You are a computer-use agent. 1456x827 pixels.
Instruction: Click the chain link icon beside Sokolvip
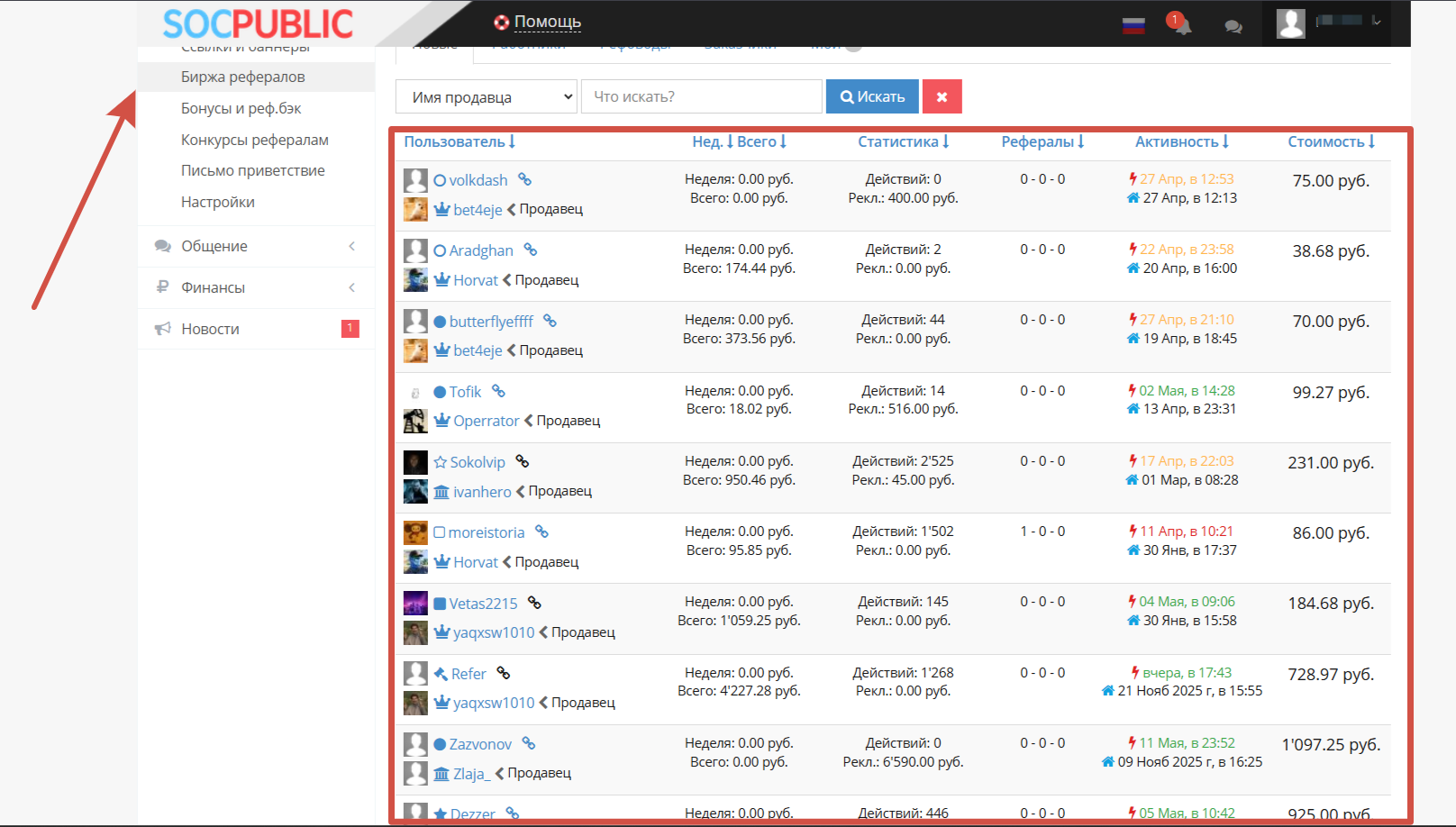(x=523, y=461)
